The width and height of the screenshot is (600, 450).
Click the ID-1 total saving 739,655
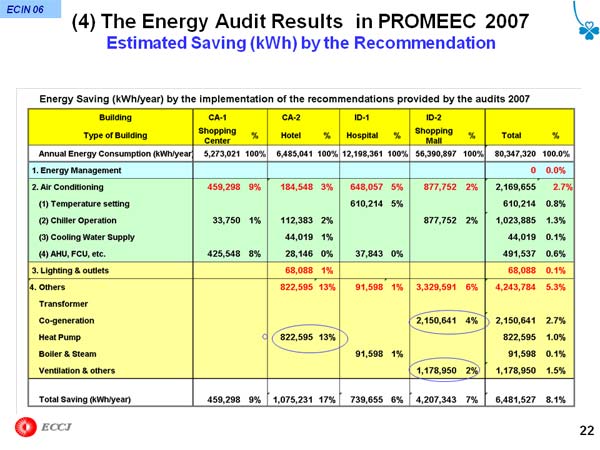(367, 400)
